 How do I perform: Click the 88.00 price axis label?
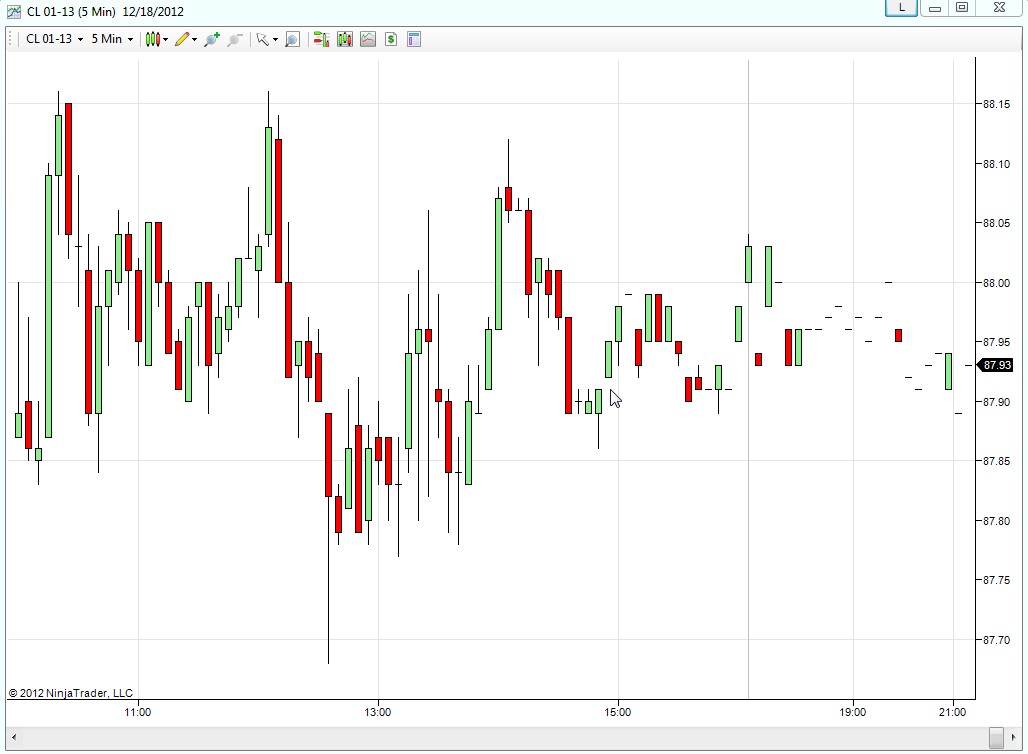997,283
